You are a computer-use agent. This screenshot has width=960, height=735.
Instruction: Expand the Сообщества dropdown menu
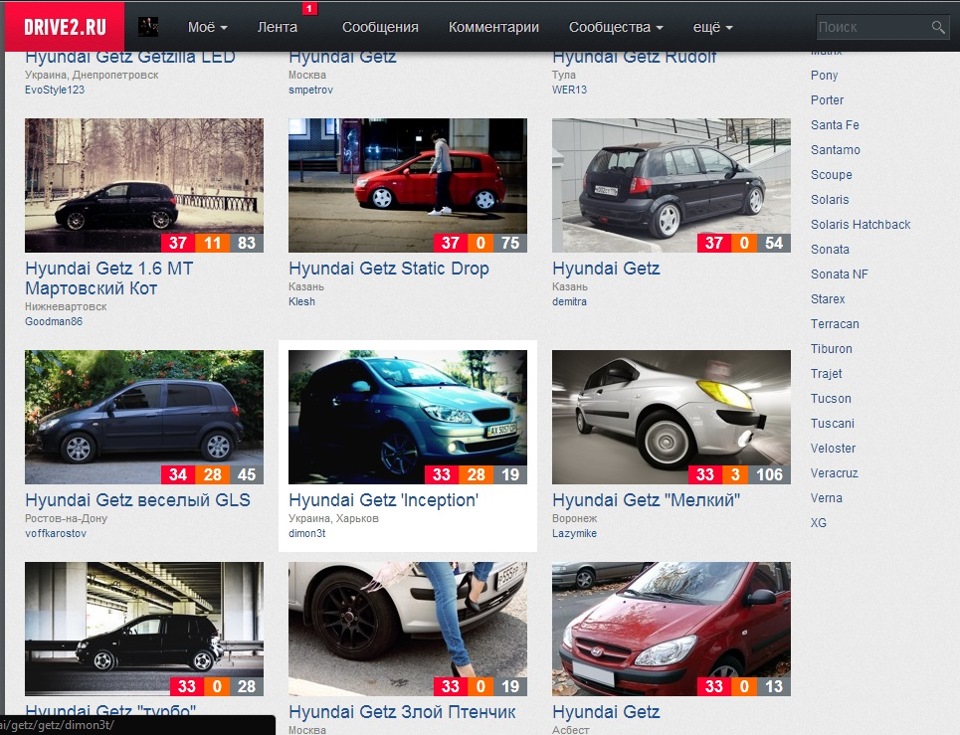click(x=616, y=27)
